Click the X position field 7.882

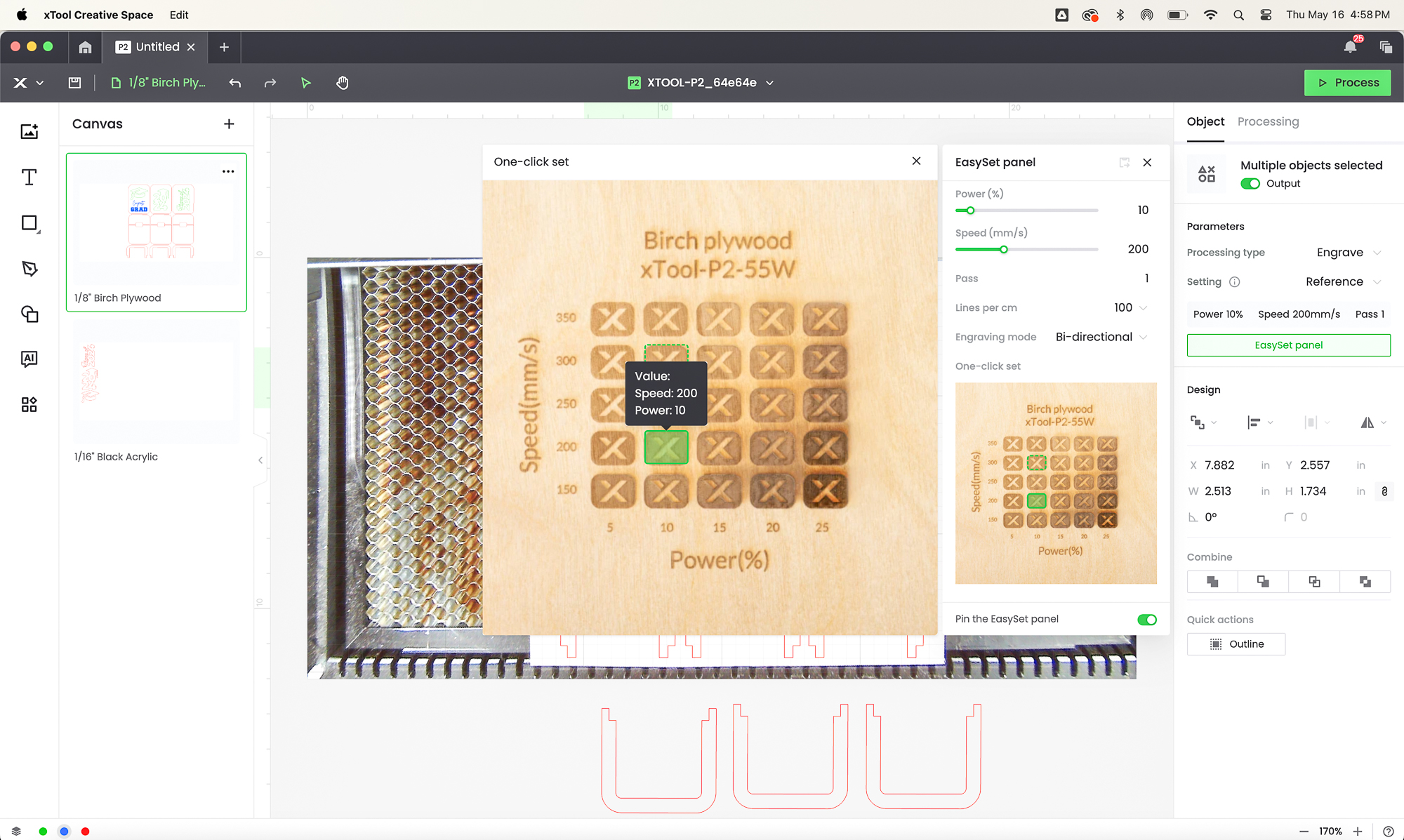[x=1219, y=465]
